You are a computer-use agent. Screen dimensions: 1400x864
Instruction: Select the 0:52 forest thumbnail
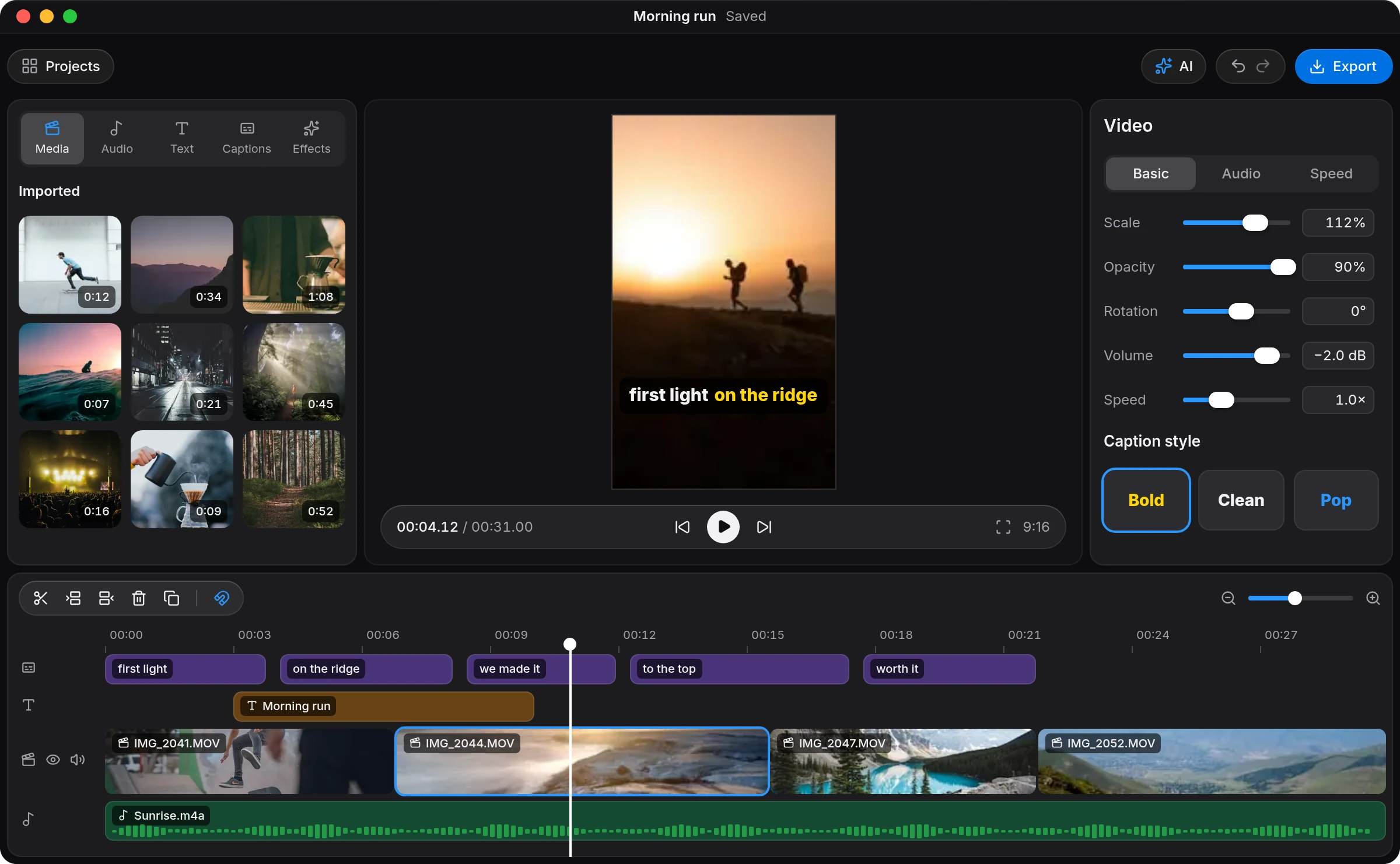point(294,479)
